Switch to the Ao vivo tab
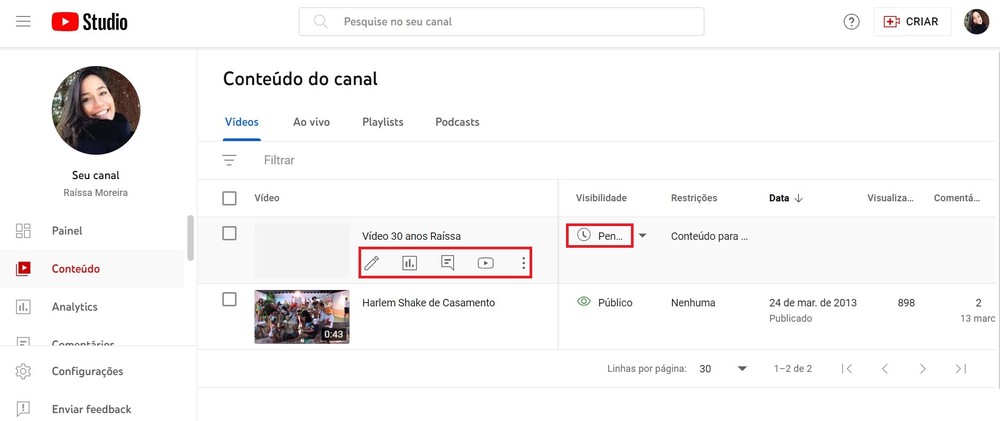Viewport: 1000px width, 421px height. (x=311, y=122)
